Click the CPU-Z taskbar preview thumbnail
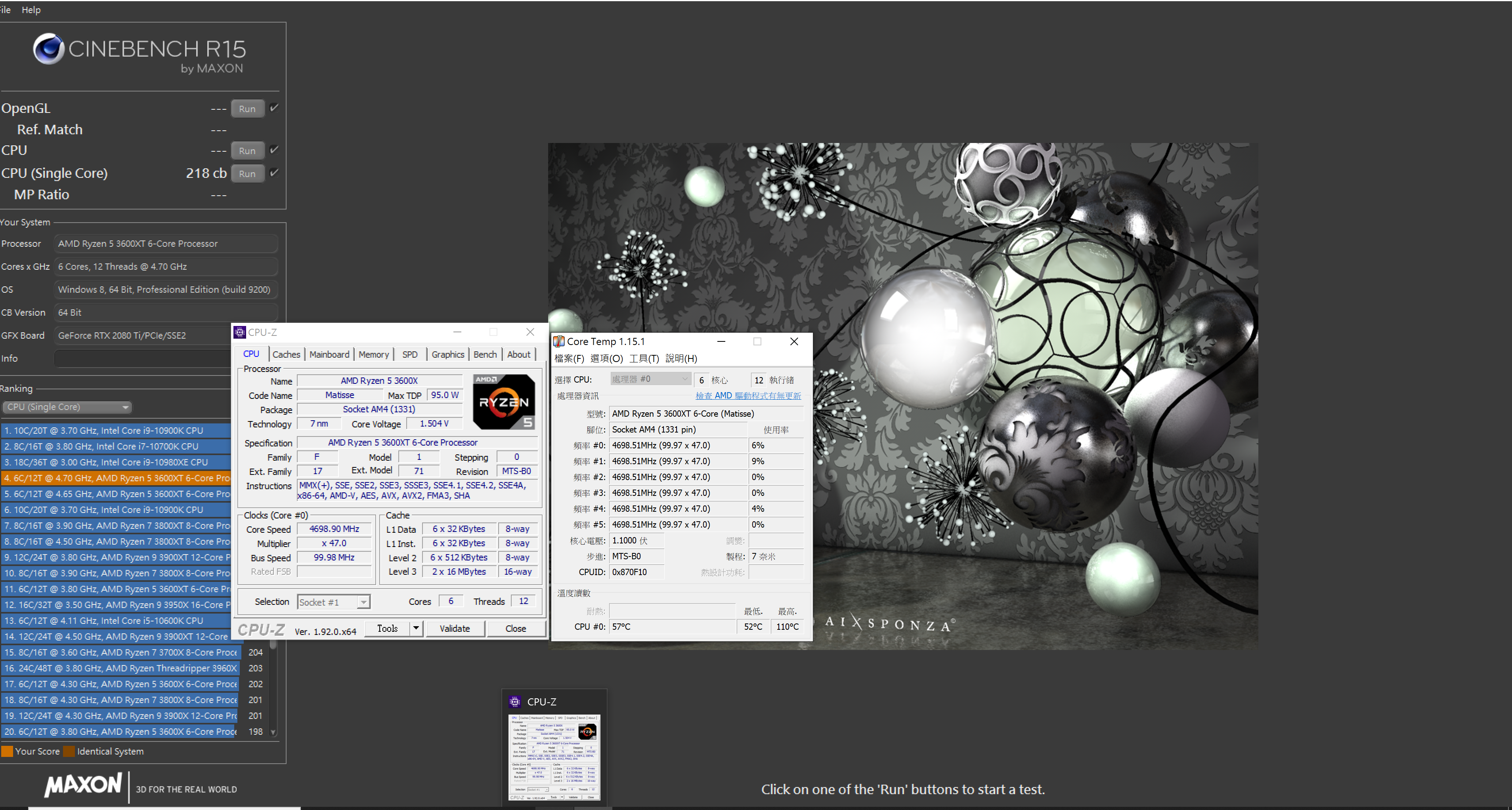Image resolution: width=1512 pixels, height=810 pixels. [x=555, y=757]
